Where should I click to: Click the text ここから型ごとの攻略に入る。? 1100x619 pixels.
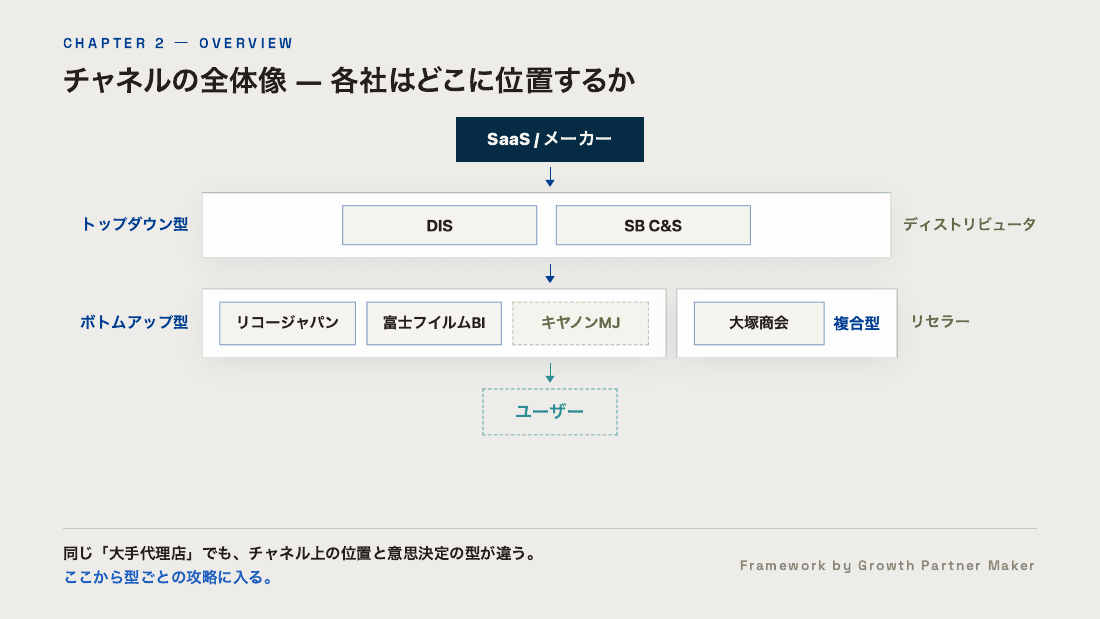pyautogui.click(x=169, y=578)
